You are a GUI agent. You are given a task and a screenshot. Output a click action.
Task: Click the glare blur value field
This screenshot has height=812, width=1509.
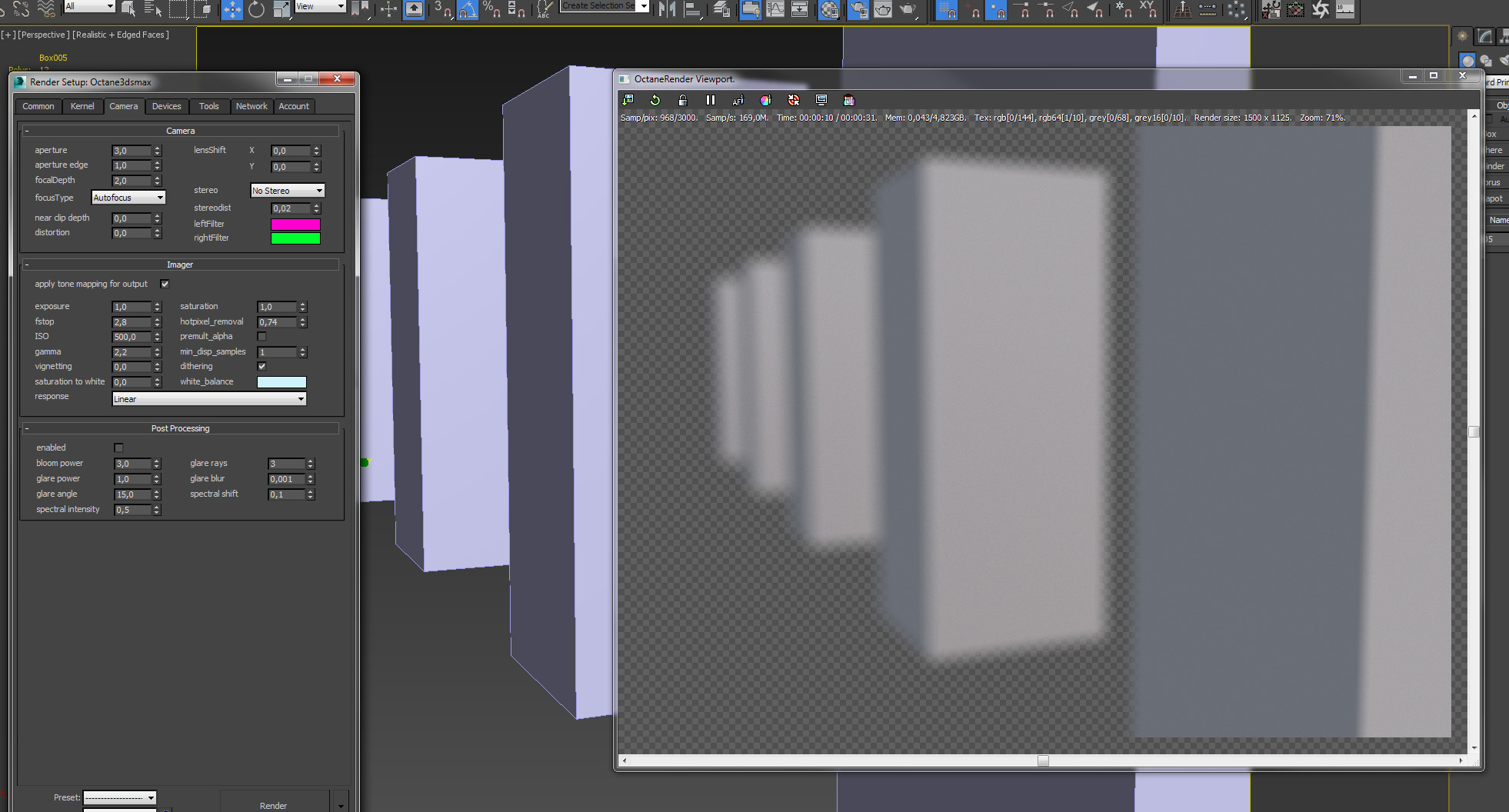click(x=286, y=479)
